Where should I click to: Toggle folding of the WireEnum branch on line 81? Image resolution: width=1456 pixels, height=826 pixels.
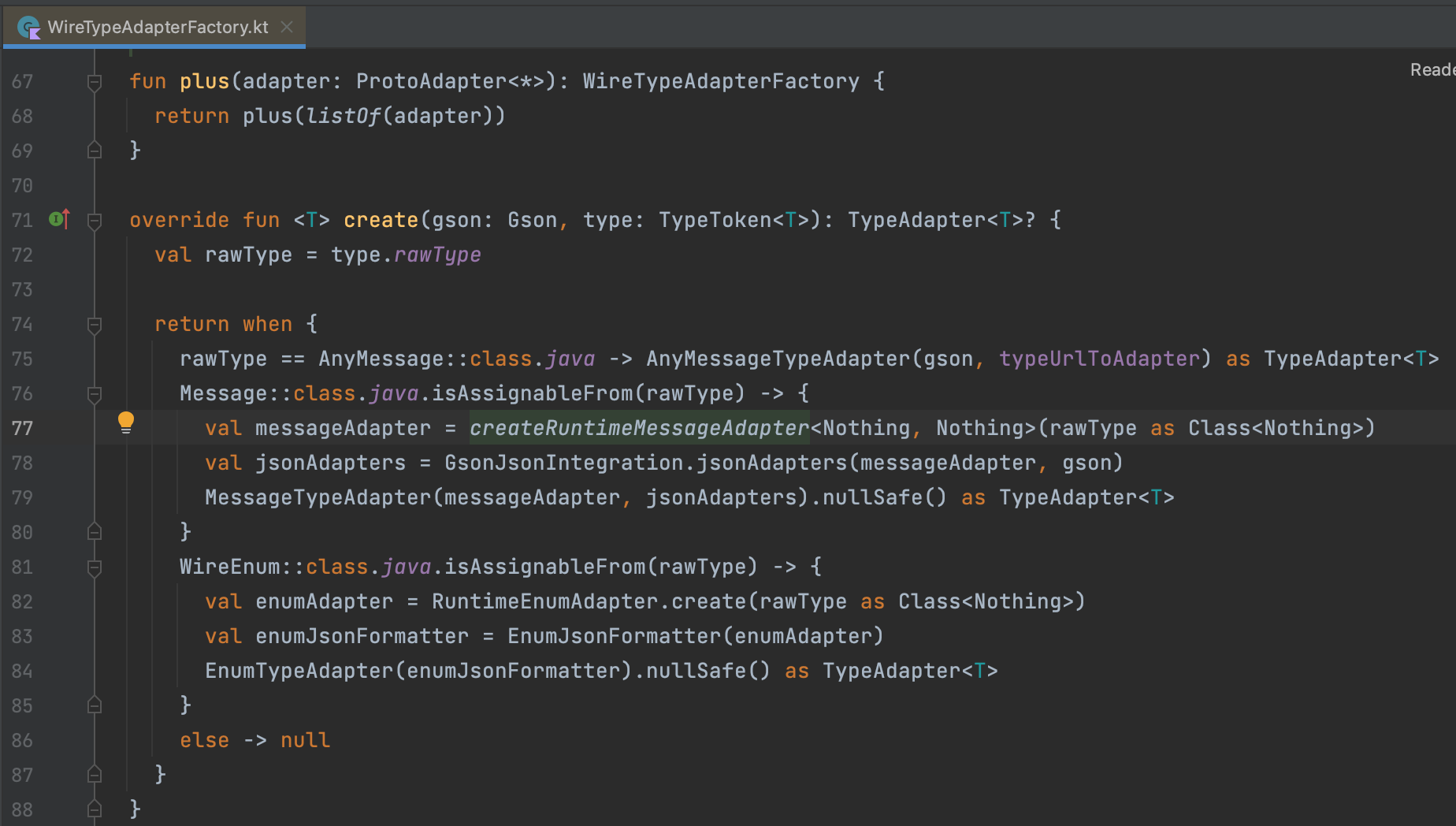pos(94,567)
